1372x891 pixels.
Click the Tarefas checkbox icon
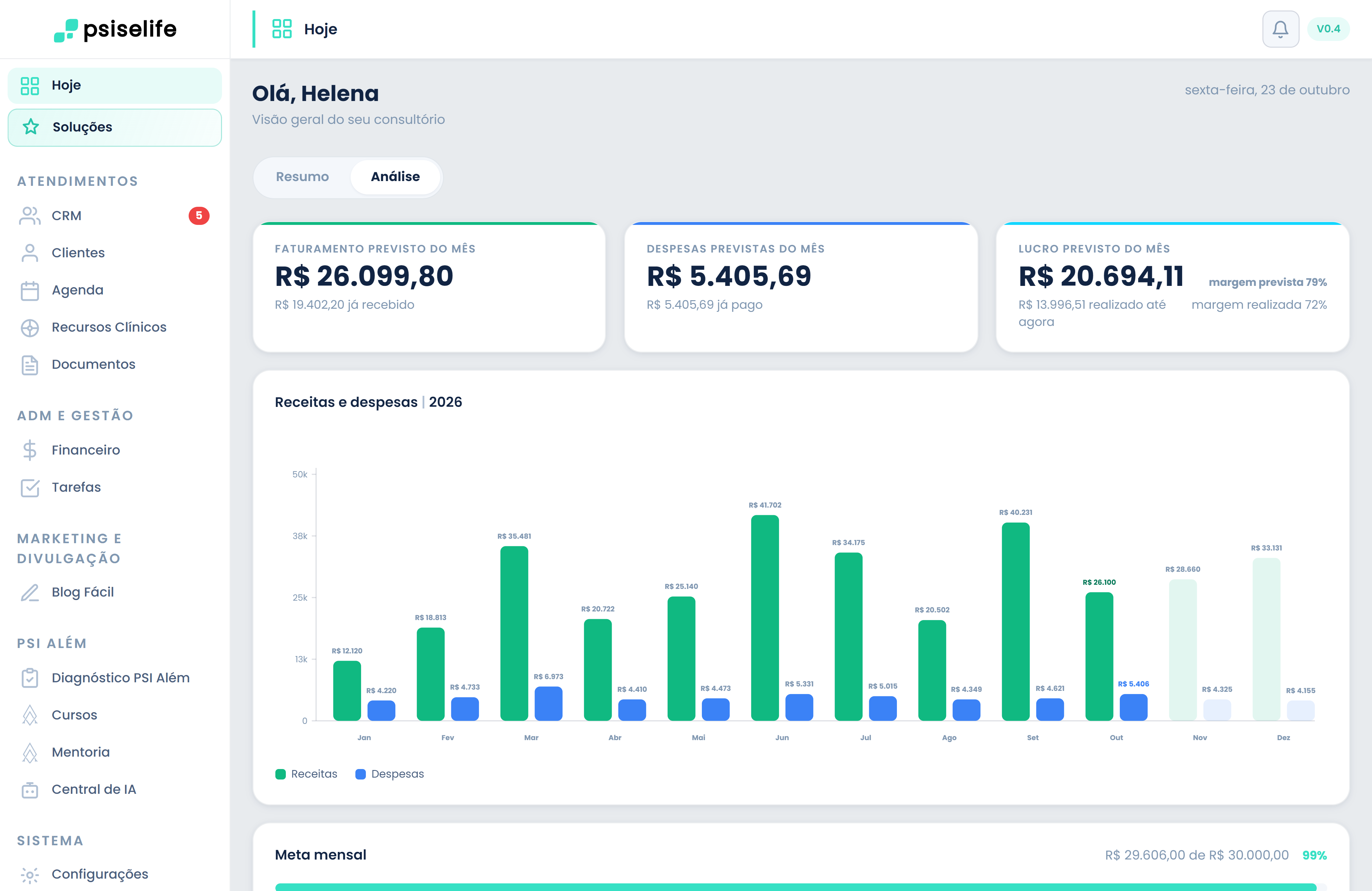pyautogui.click(x=30, y=487)
